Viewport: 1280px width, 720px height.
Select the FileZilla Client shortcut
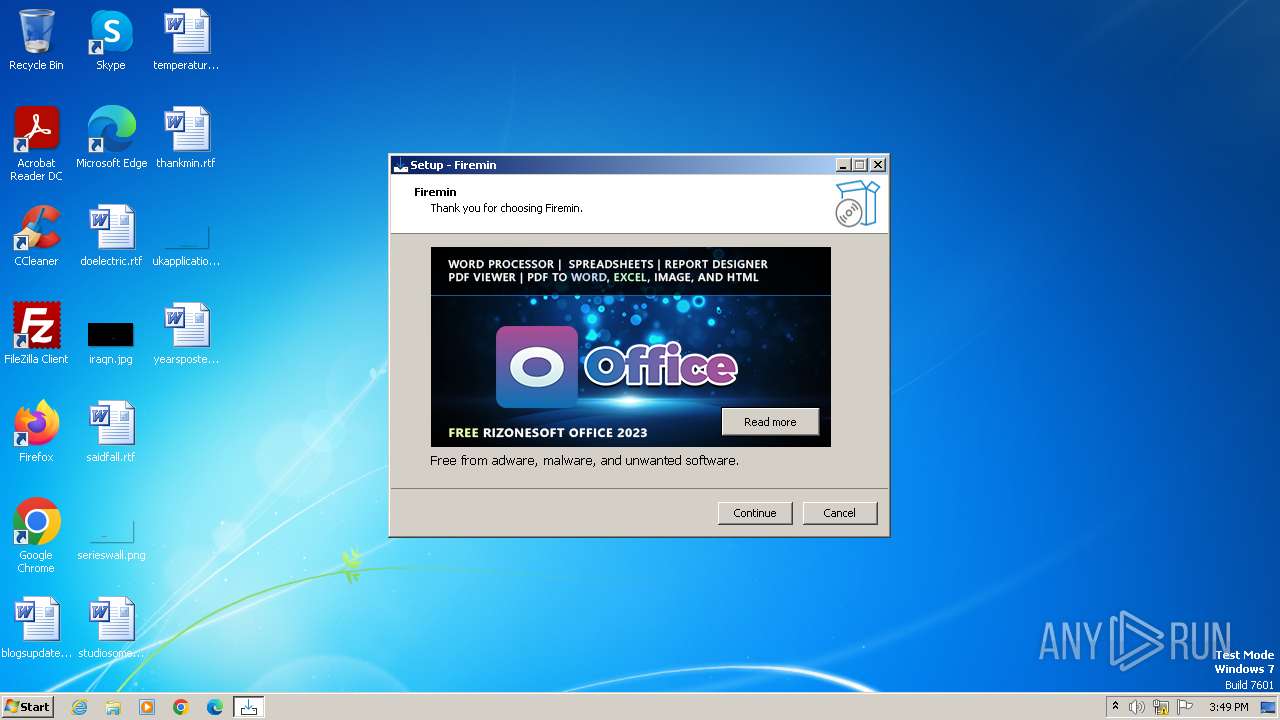click(x=36, y=334)
